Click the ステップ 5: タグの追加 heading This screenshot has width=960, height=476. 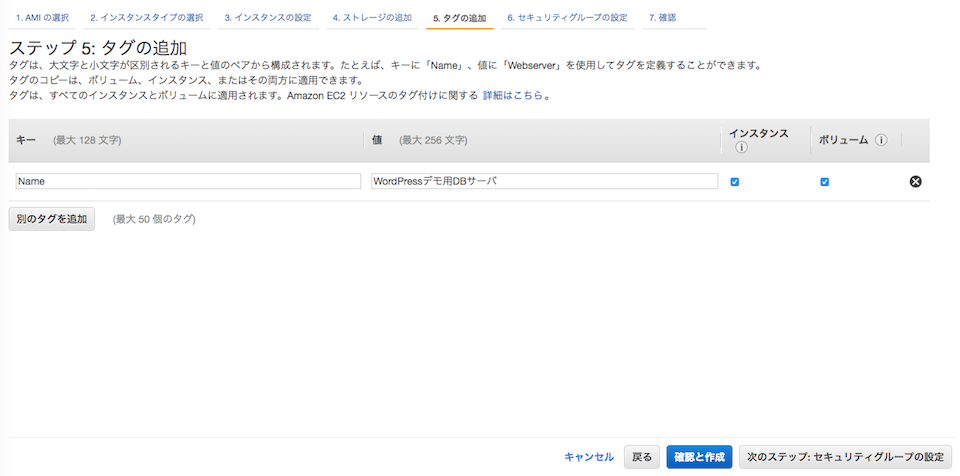click(98, 48)
